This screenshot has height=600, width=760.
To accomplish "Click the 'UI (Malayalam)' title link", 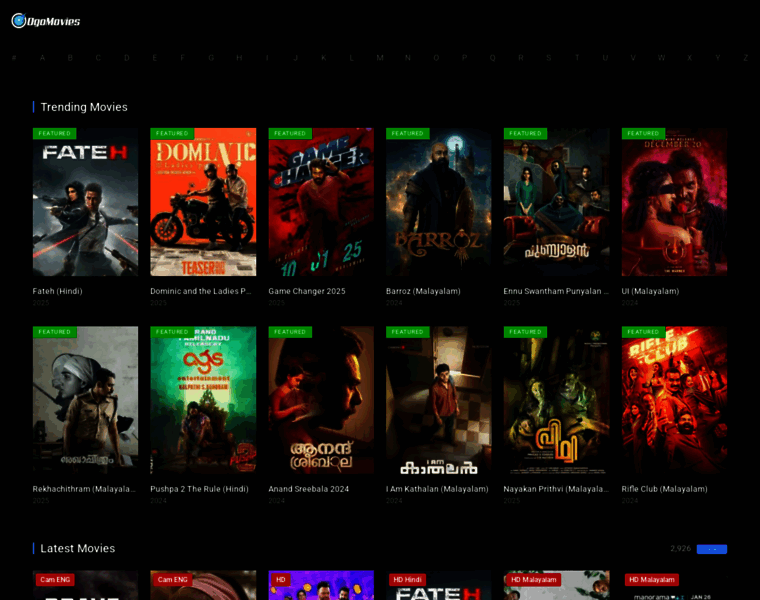I will coord(650,291).
